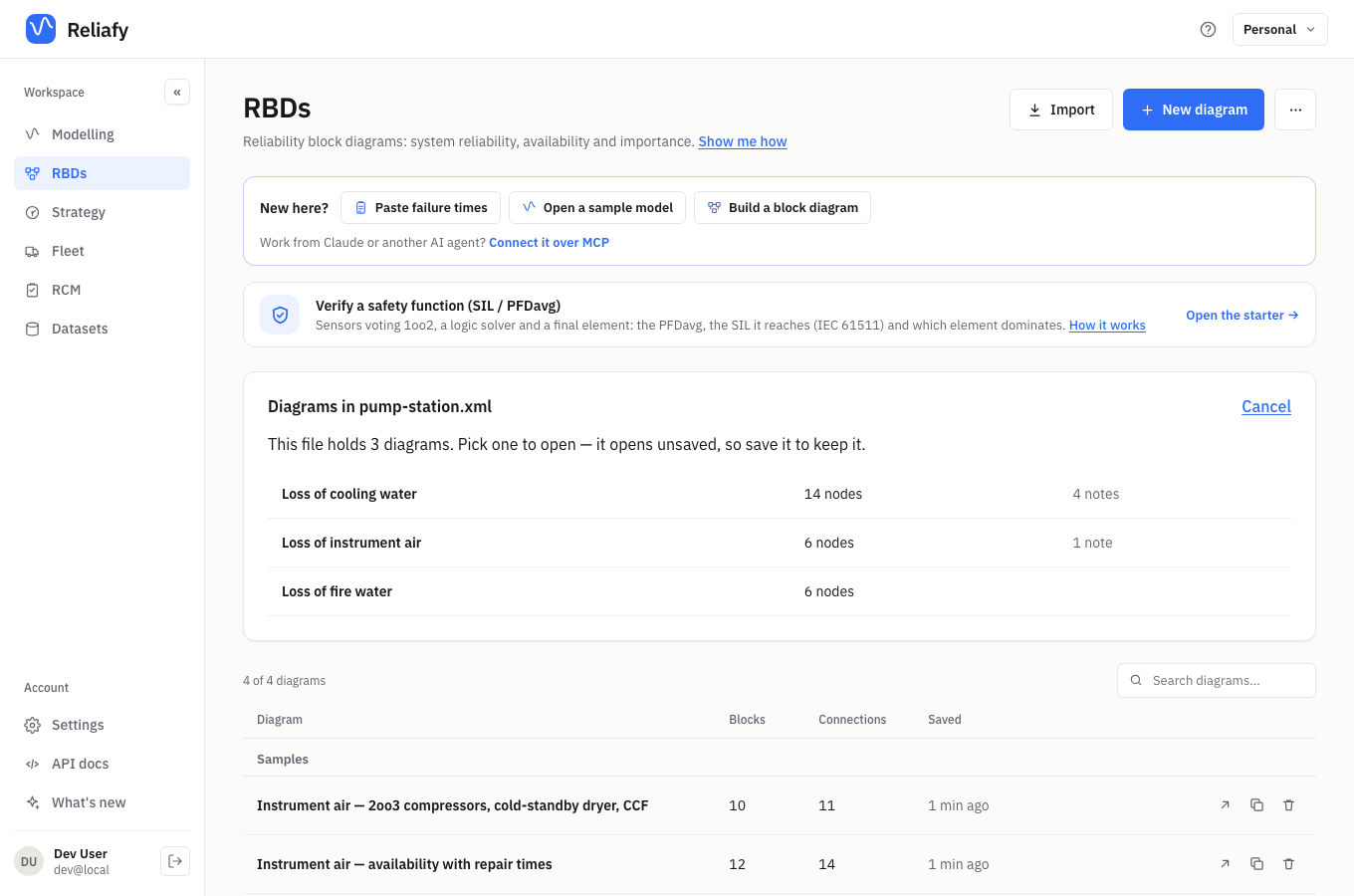Open icon for availability with repair times
The width and height of the screenshot is (1354, 896).
point(1226,864)
